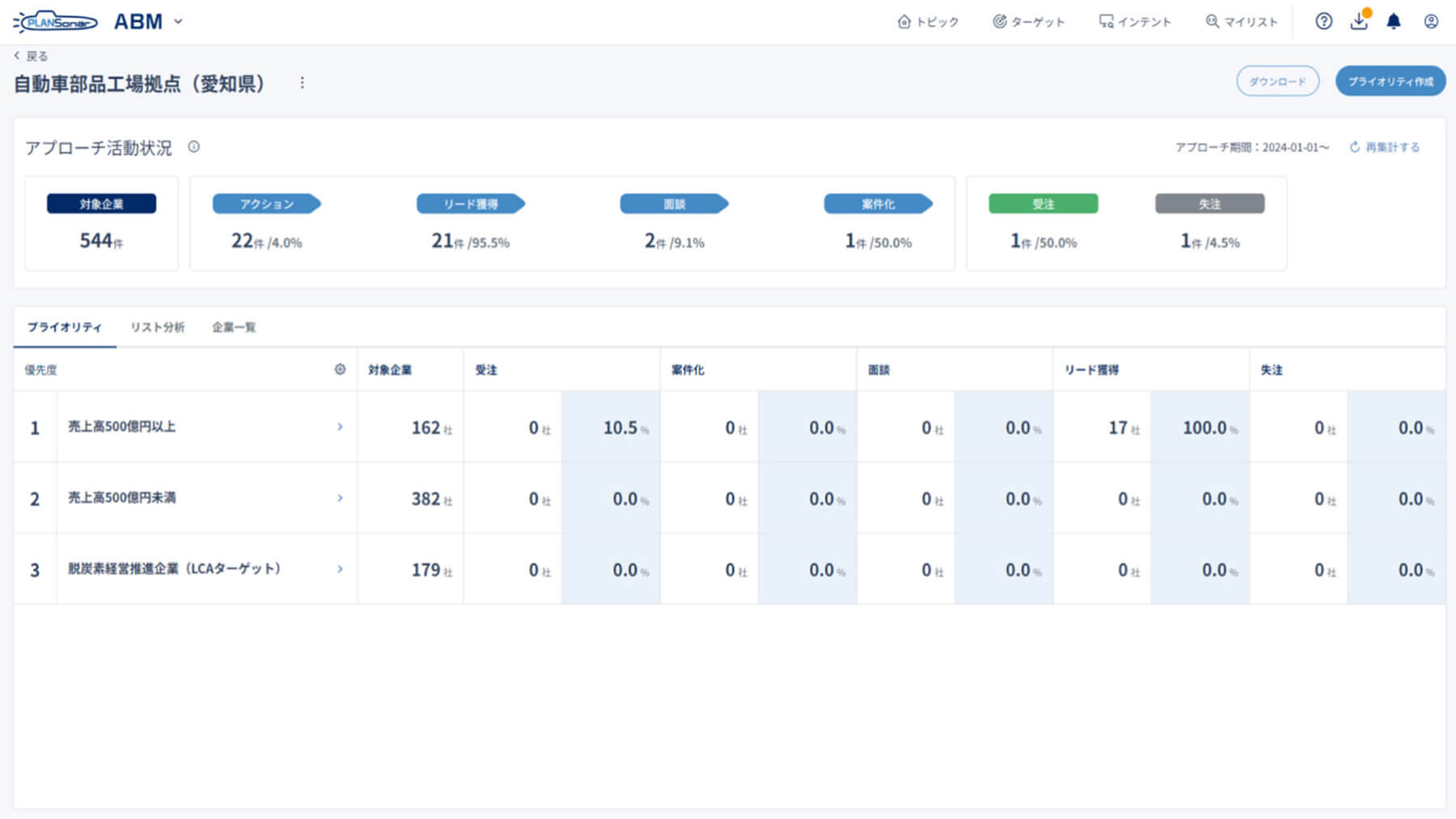Go to the トピック menu

[x=928, y=22]
